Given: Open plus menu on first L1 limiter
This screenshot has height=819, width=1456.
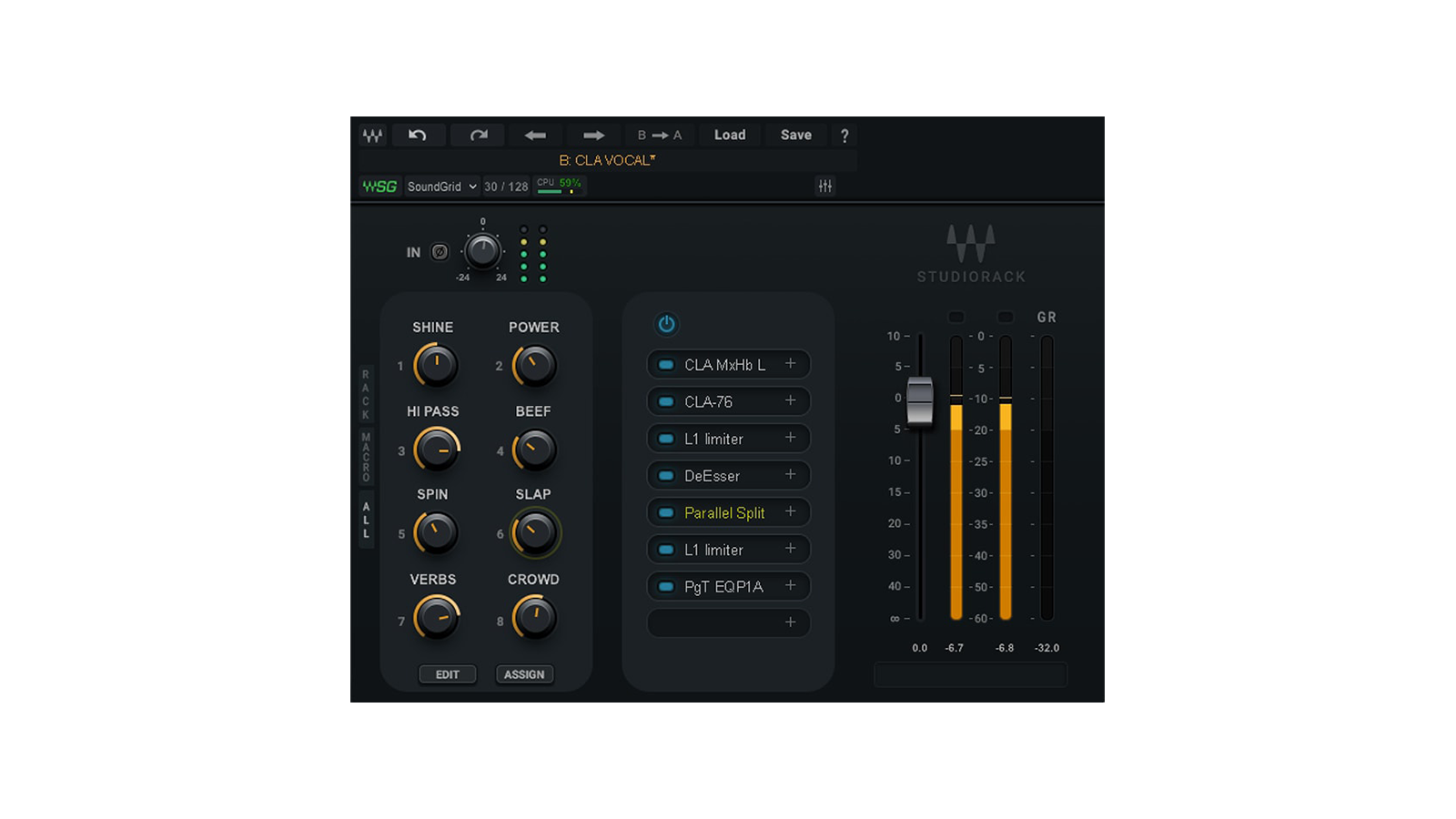Looking at the screenshot, I should pos(791,438).
